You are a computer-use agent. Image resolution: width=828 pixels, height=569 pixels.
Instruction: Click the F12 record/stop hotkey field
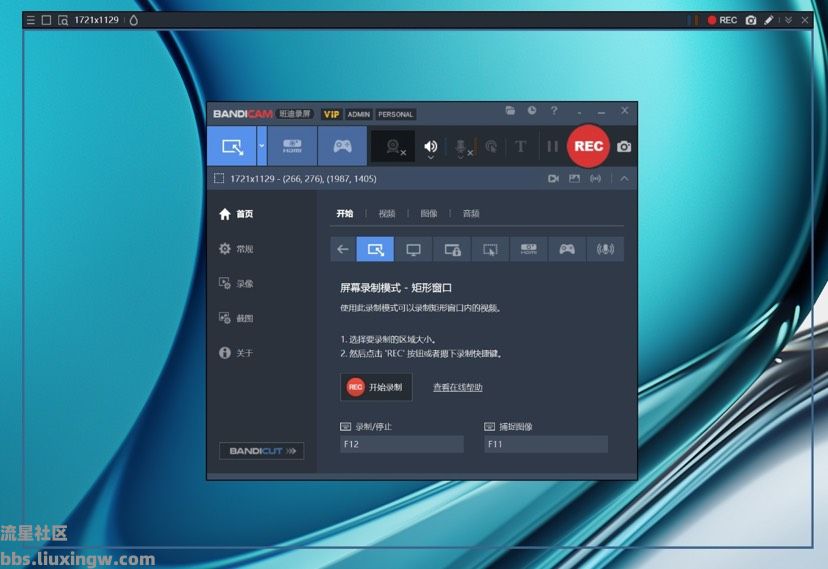pos(402,444)
